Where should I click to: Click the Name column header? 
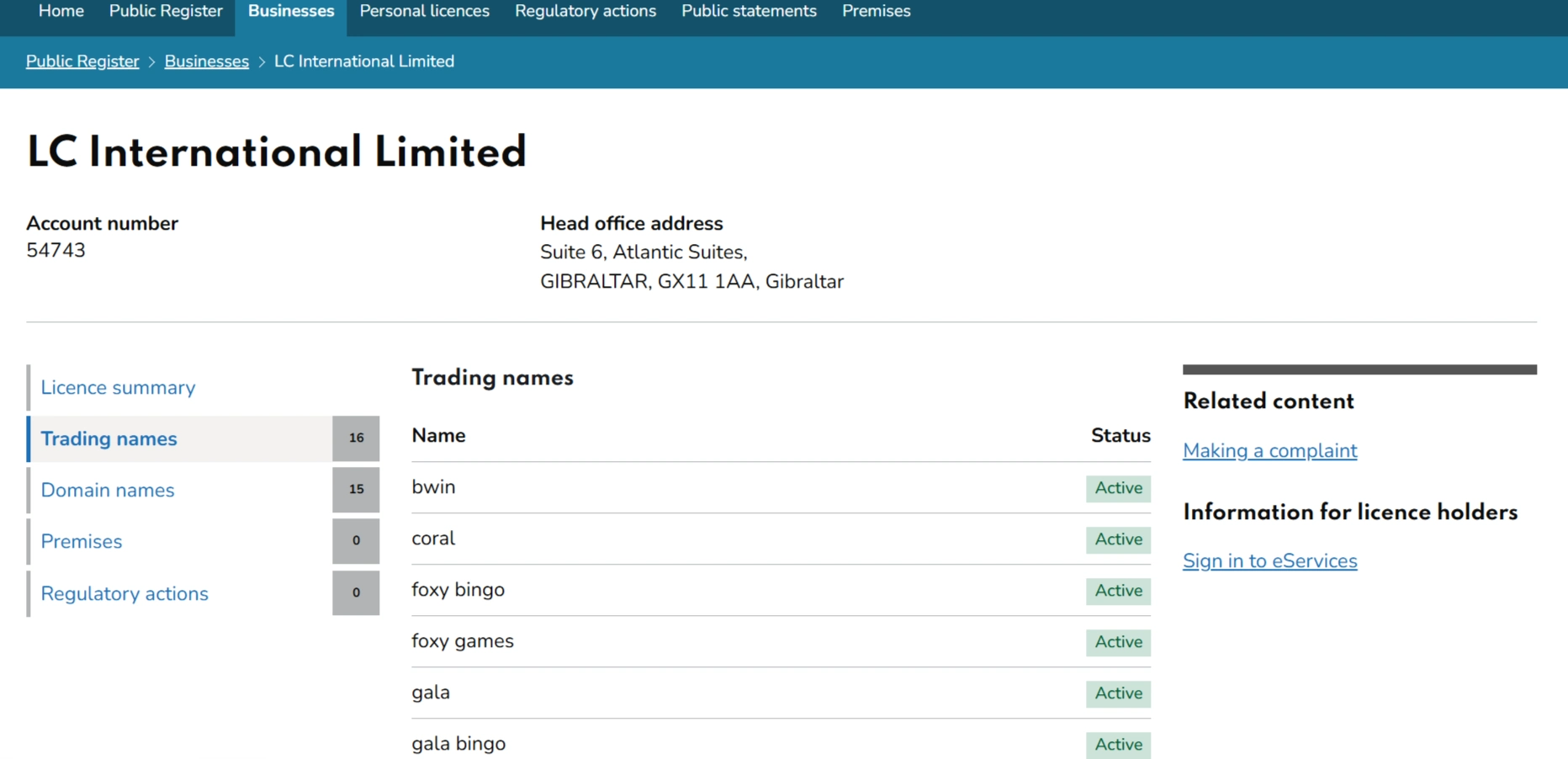[438, 436]
